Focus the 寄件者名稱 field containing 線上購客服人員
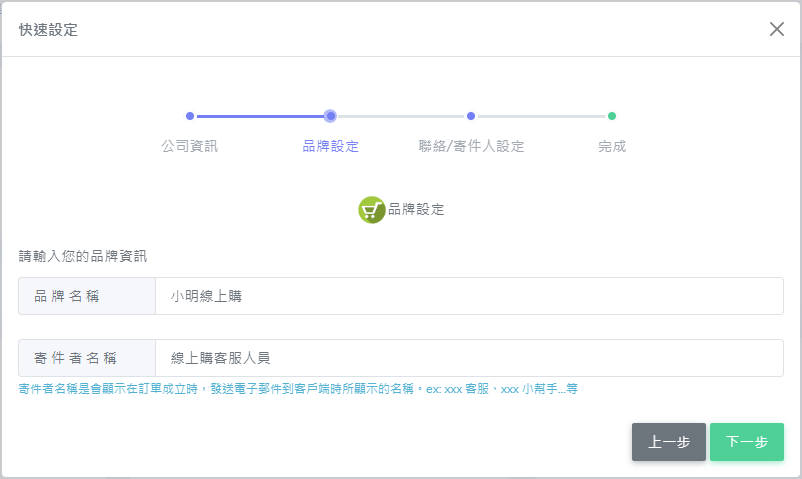This screenshot has height=479, width=802. coord(468,358)
